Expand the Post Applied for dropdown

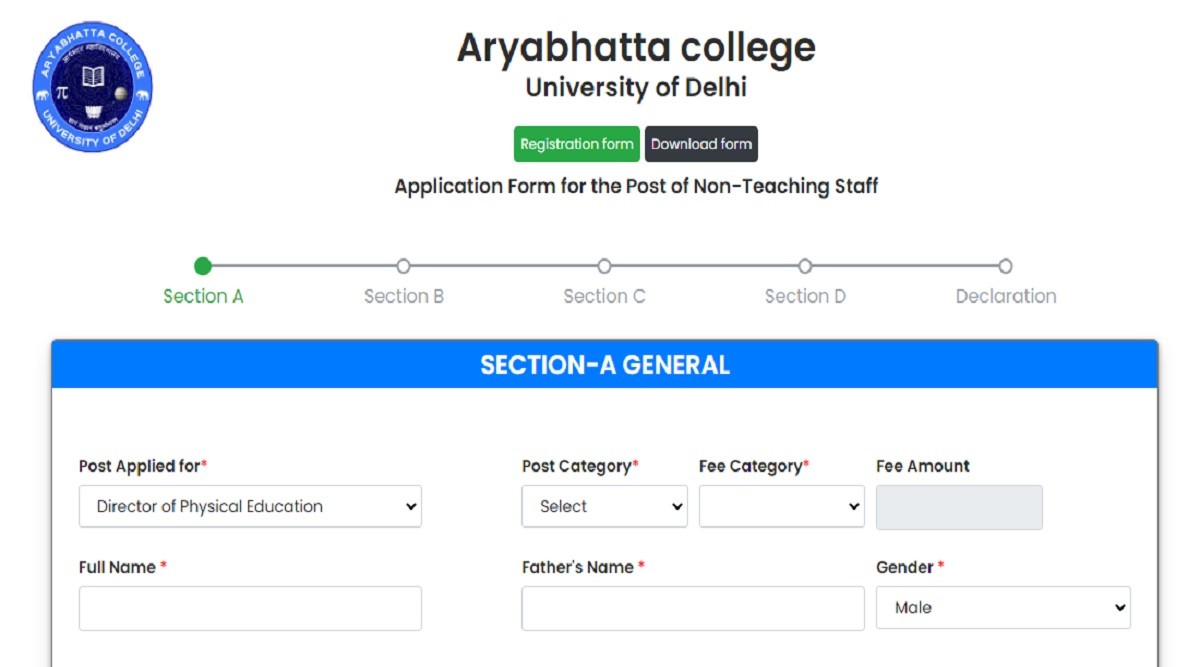(250, 506)
